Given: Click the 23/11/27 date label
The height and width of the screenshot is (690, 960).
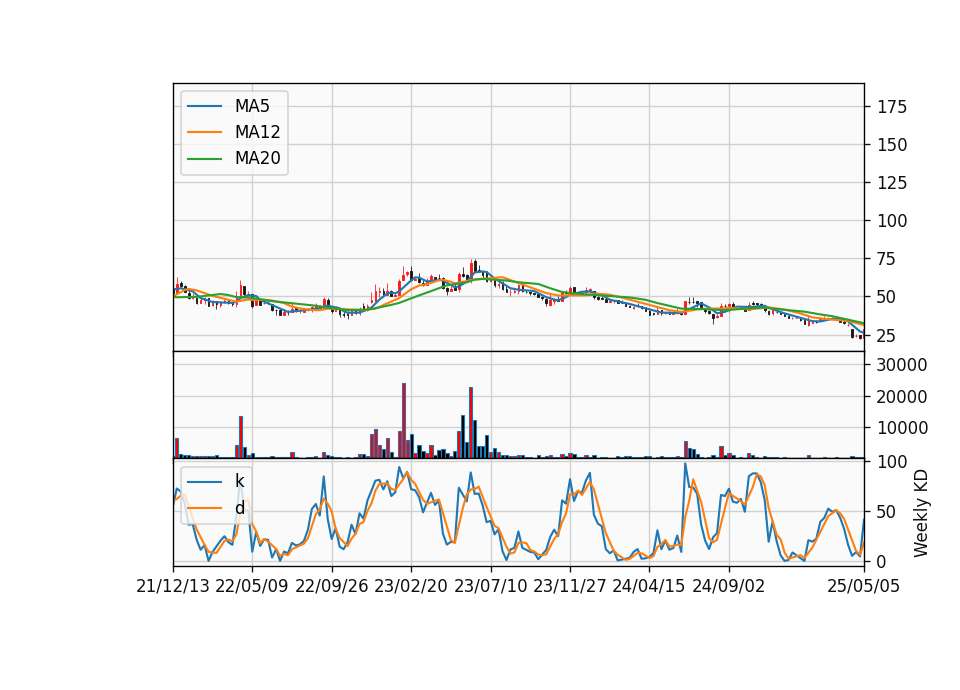Looking at the screenshot, I should tap(569, 586).
